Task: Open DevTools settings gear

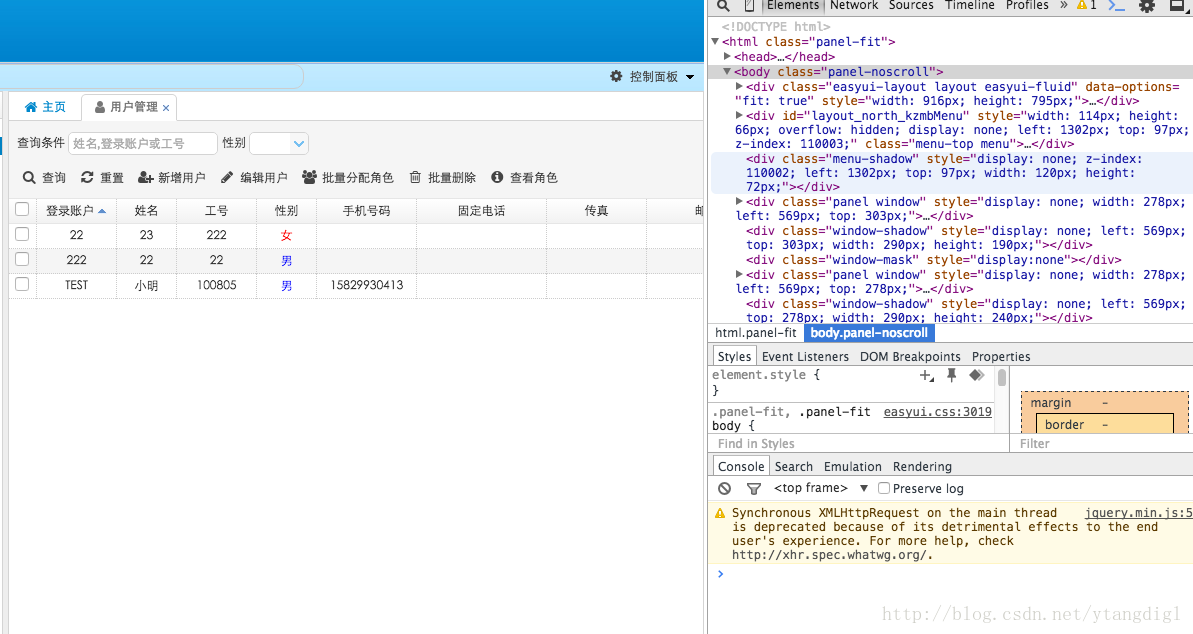Action: tap(1147, 6)
